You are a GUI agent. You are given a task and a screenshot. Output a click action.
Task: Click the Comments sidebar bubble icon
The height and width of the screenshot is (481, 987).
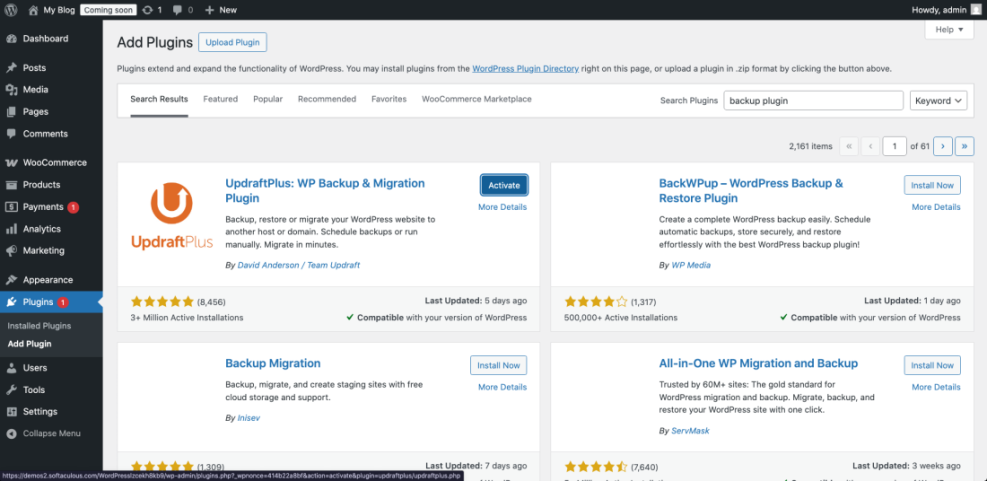[11, 133]
